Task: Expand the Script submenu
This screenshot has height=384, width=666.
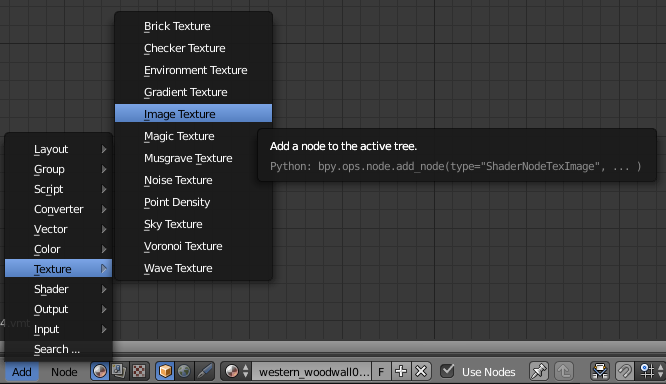Action: [x=58, y=189]
